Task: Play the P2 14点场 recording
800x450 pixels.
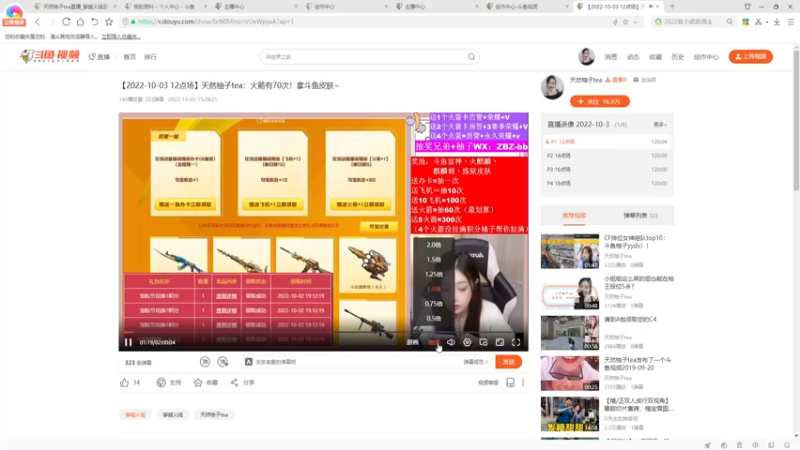Action: point(607,156)
